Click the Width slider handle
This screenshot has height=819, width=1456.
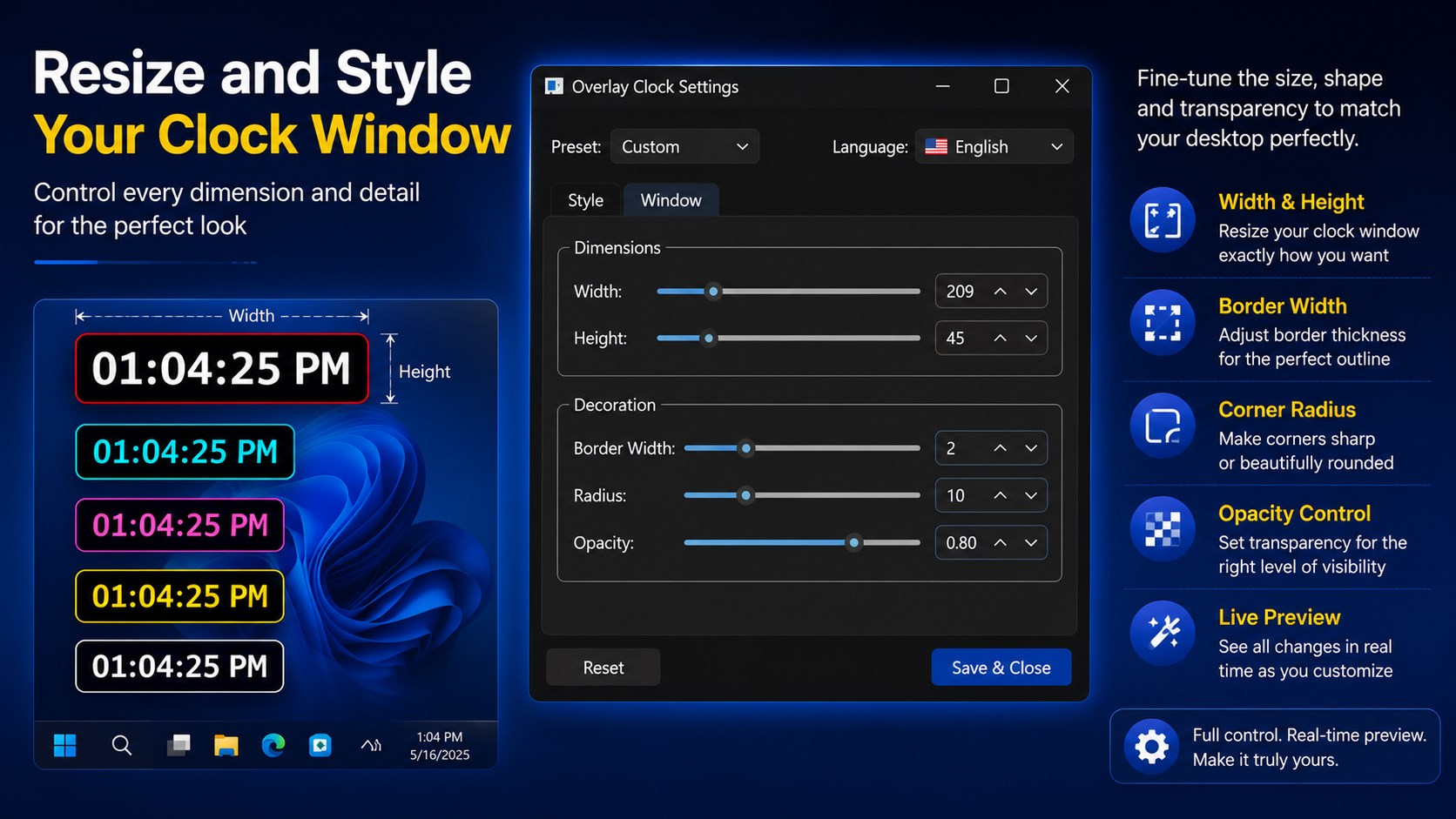(x=713, y=292)
